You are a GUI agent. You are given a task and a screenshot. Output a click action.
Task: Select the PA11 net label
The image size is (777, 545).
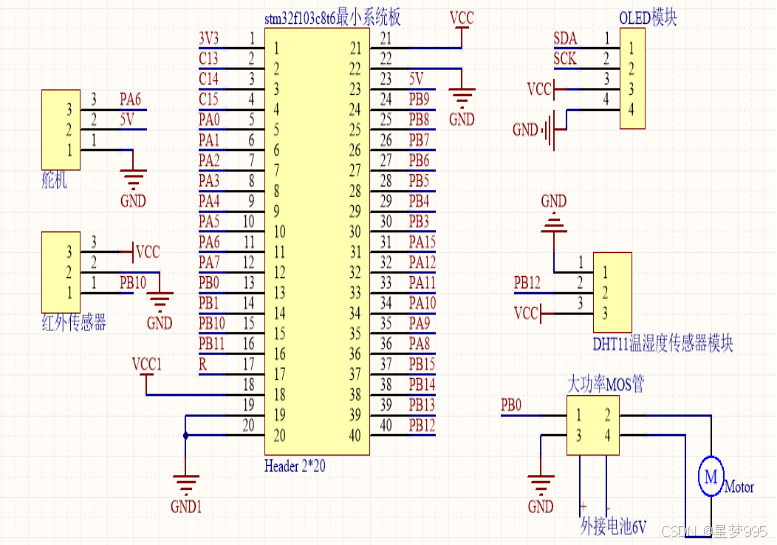click(422, 282)
